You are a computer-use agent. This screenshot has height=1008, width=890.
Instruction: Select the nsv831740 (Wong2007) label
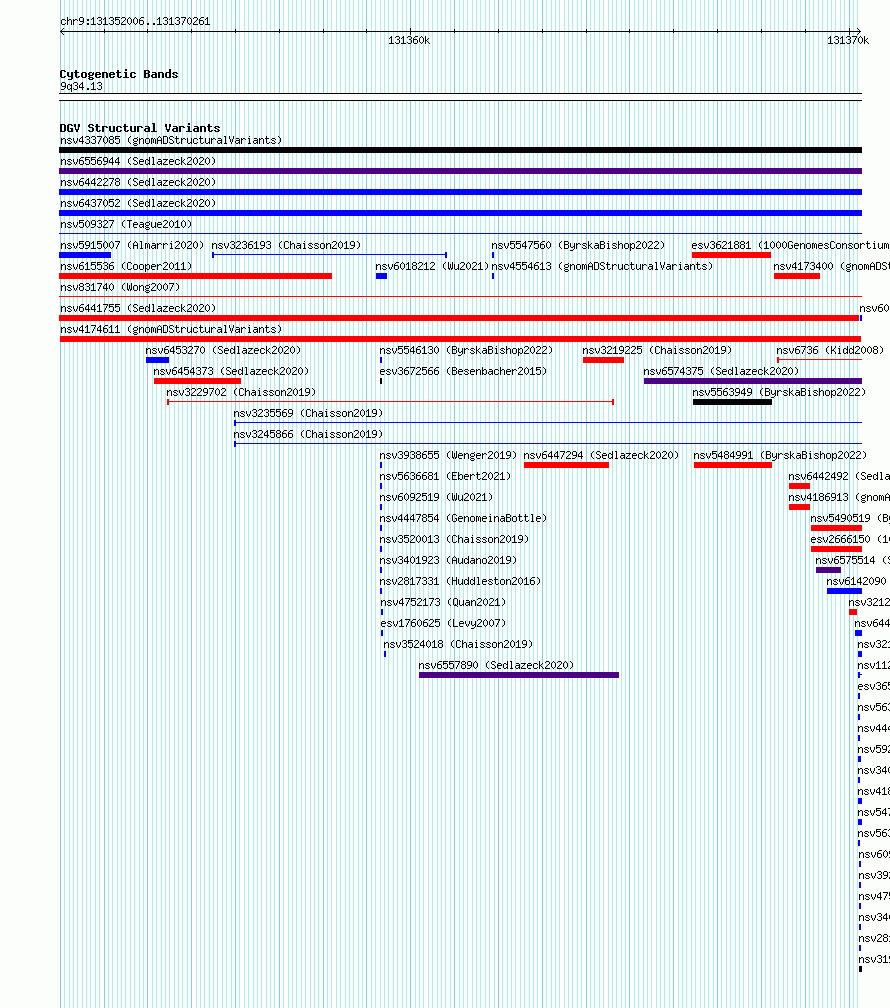tap(120, 287)
